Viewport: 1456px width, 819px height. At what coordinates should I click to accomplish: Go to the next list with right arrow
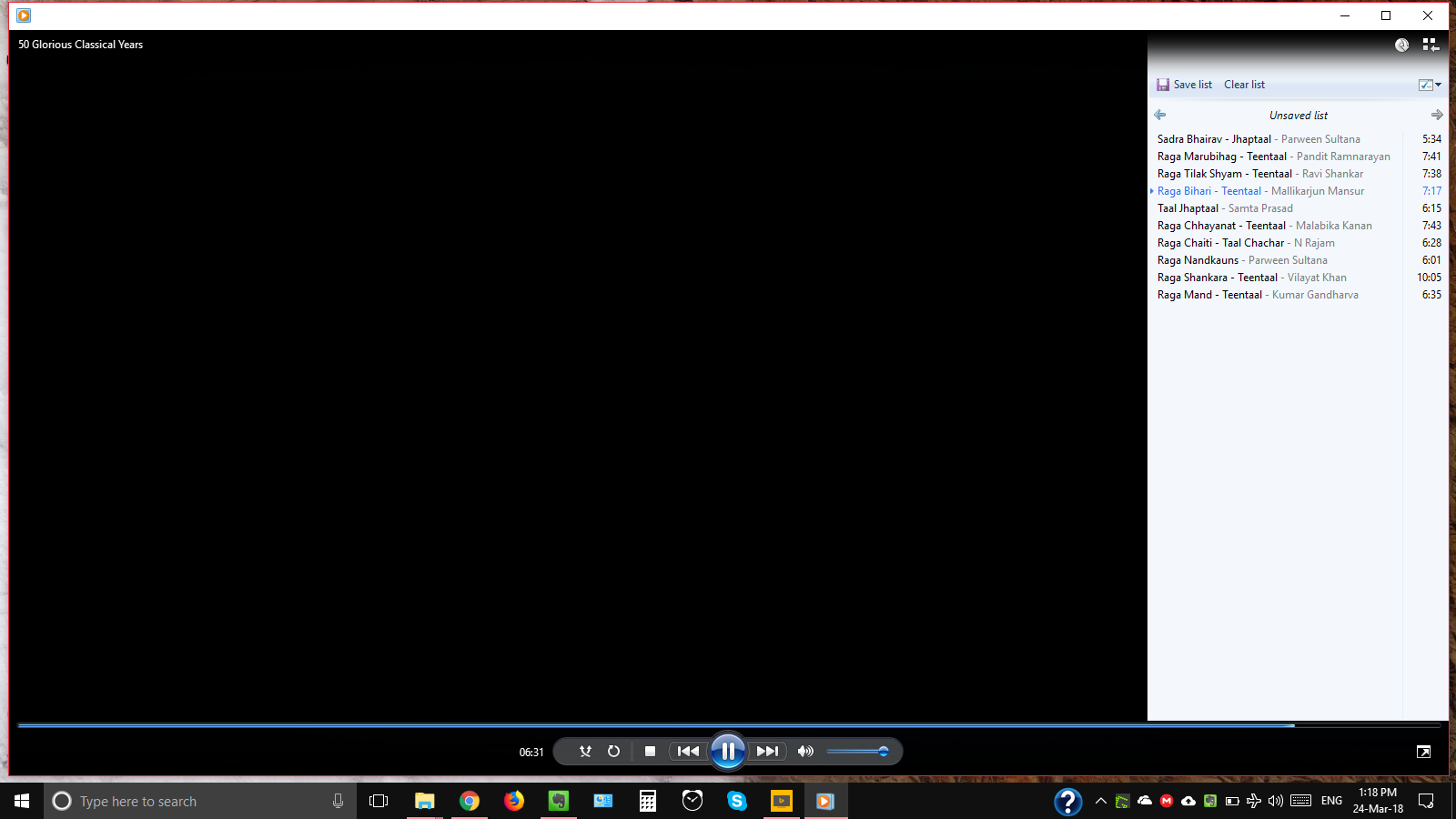pos(1437,115)
